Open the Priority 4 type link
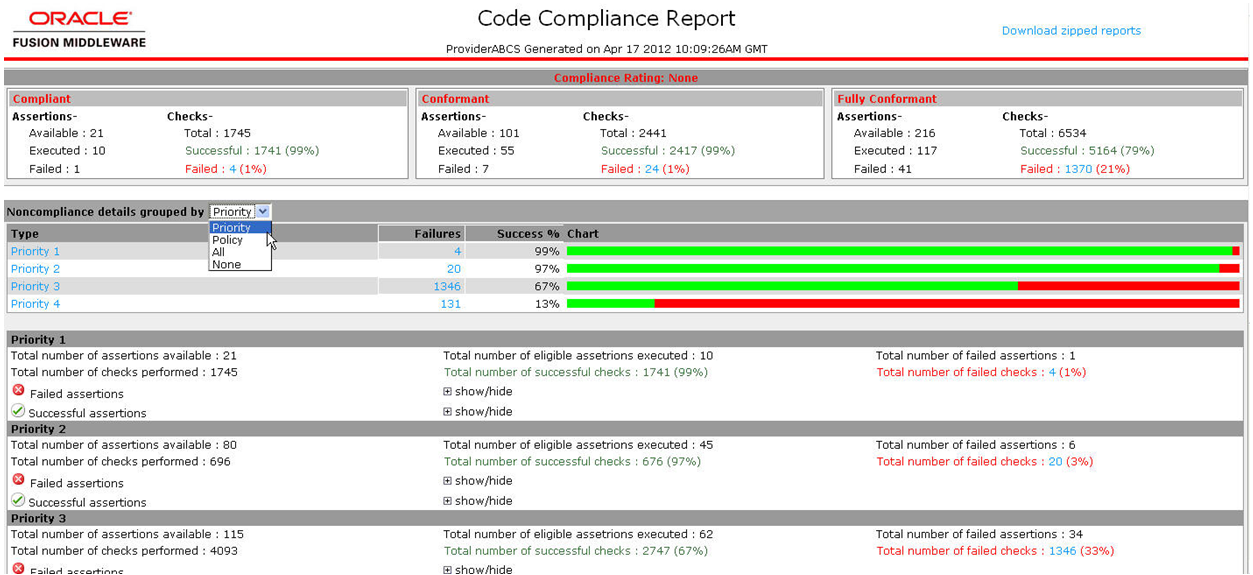Screen dimensions: 1253x575 35,304
